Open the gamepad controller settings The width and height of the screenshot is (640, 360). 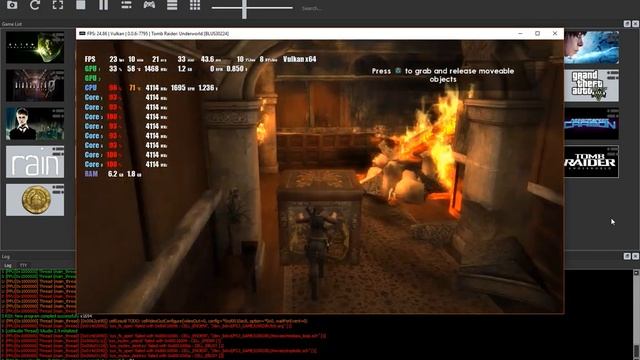pyautogui.click(x=149, y=5)
